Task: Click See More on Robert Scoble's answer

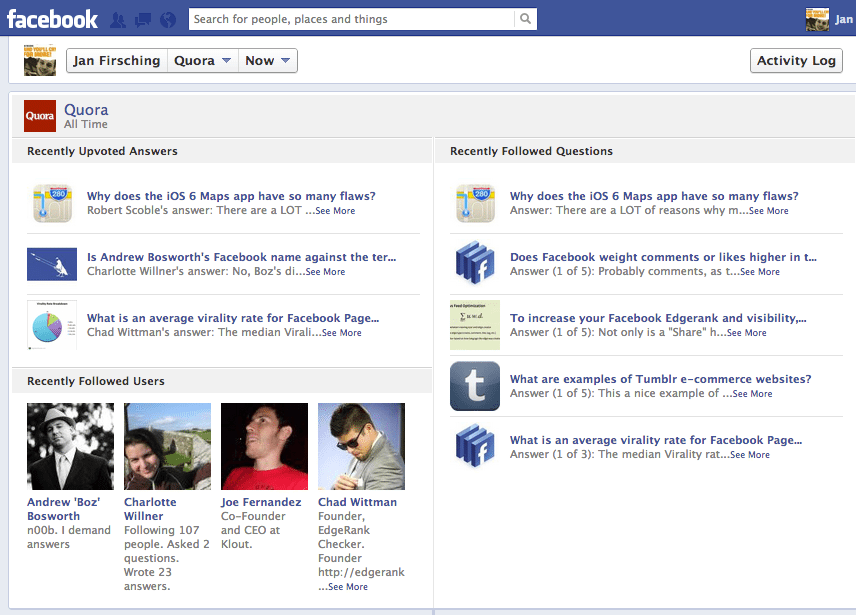Action: pos(335,211)
